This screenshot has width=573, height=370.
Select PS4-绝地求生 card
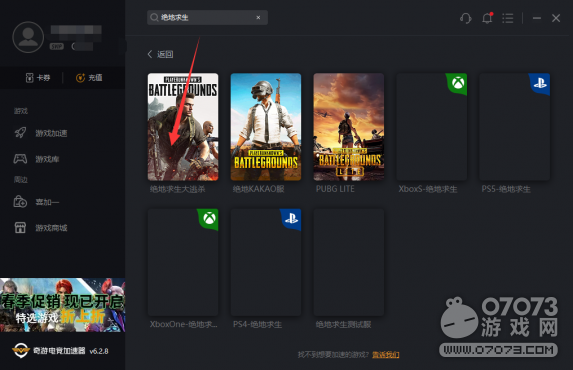click(x=266, y=262)
